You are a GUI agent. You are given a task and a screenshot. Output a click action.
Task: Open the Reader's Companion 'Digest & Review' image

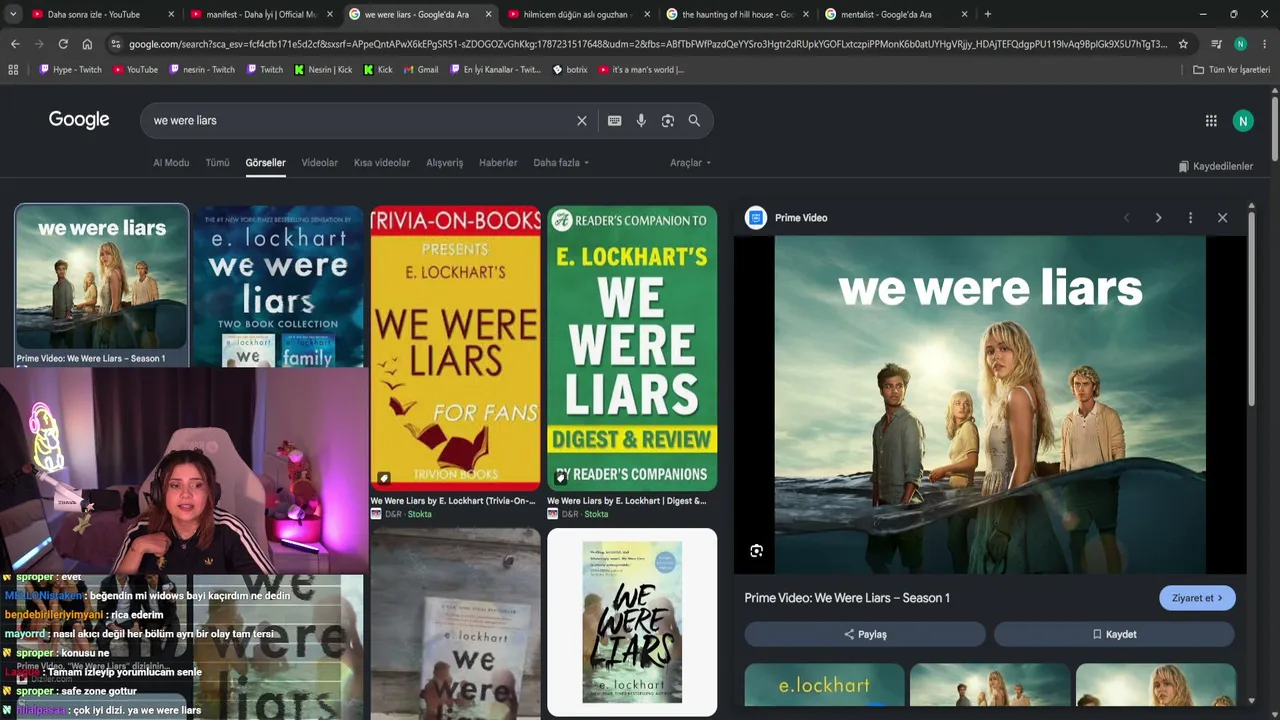pos(632,348)
